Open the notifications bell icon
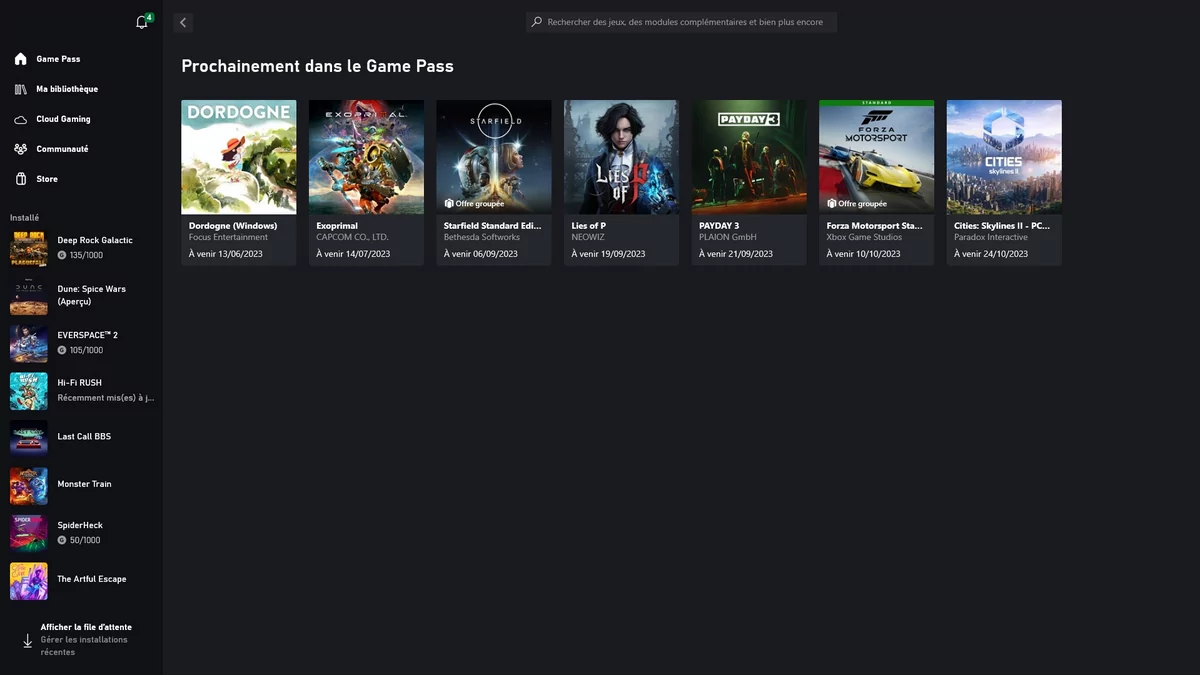Image resolution: width=1200 pixels, height=675 pixels. coord(141,22)
